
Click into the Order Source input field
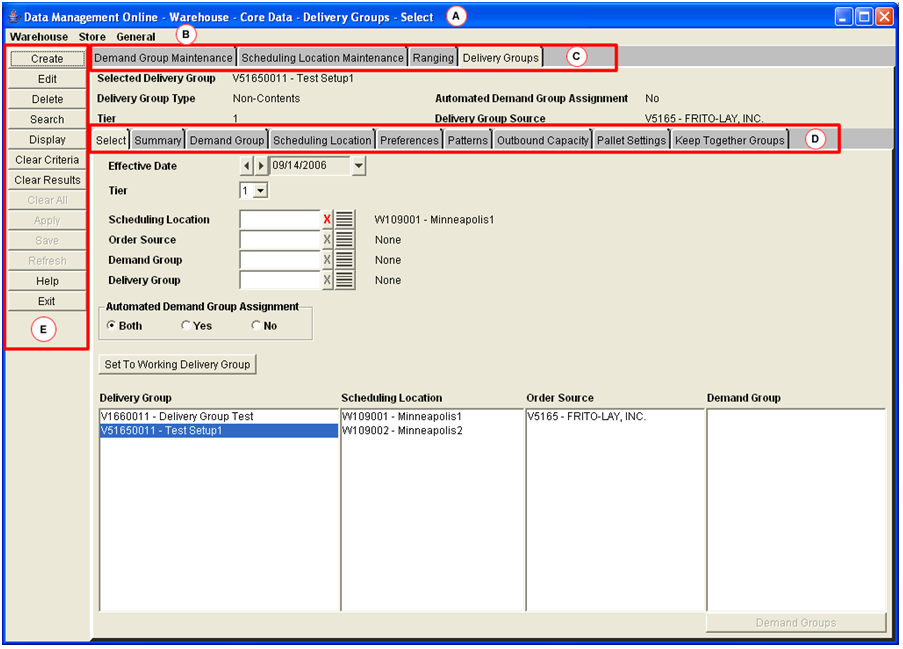click(280, 240)
